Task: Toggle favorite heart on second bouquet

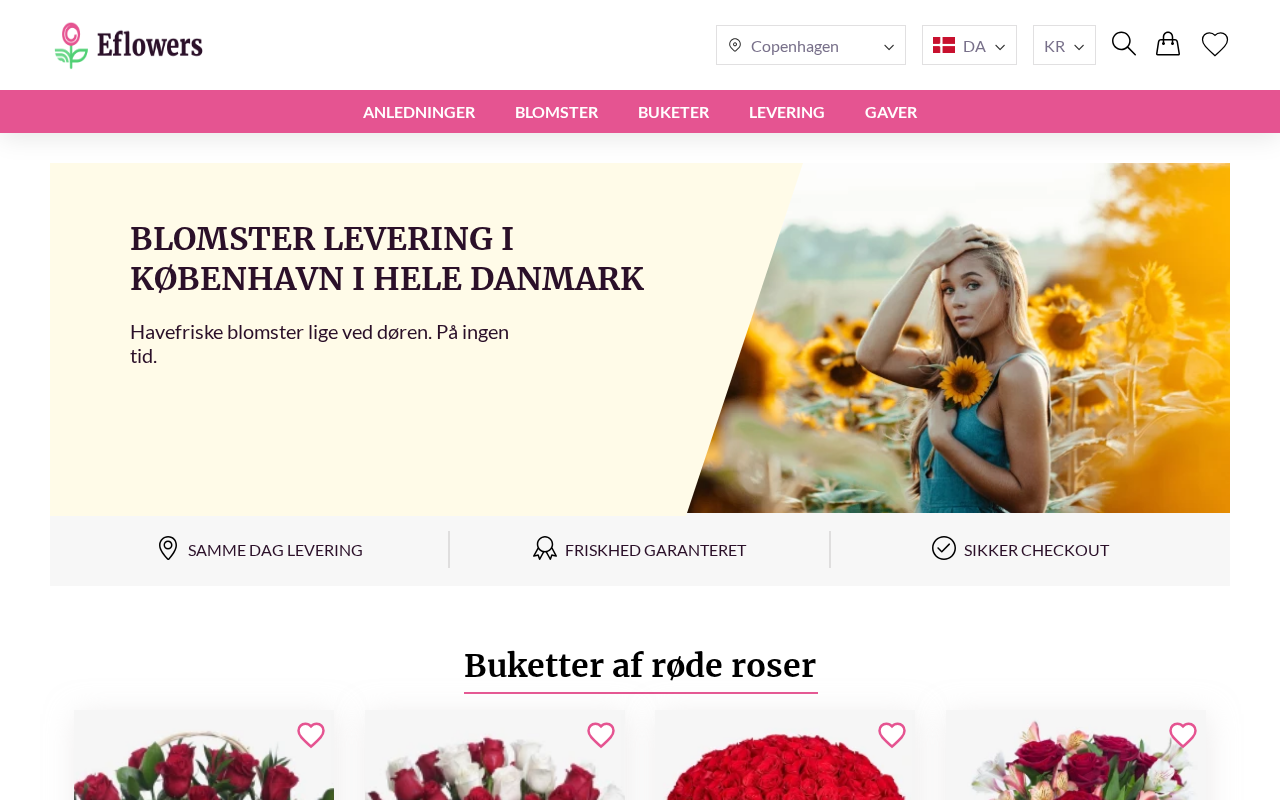Action: (x=601, y=735)
